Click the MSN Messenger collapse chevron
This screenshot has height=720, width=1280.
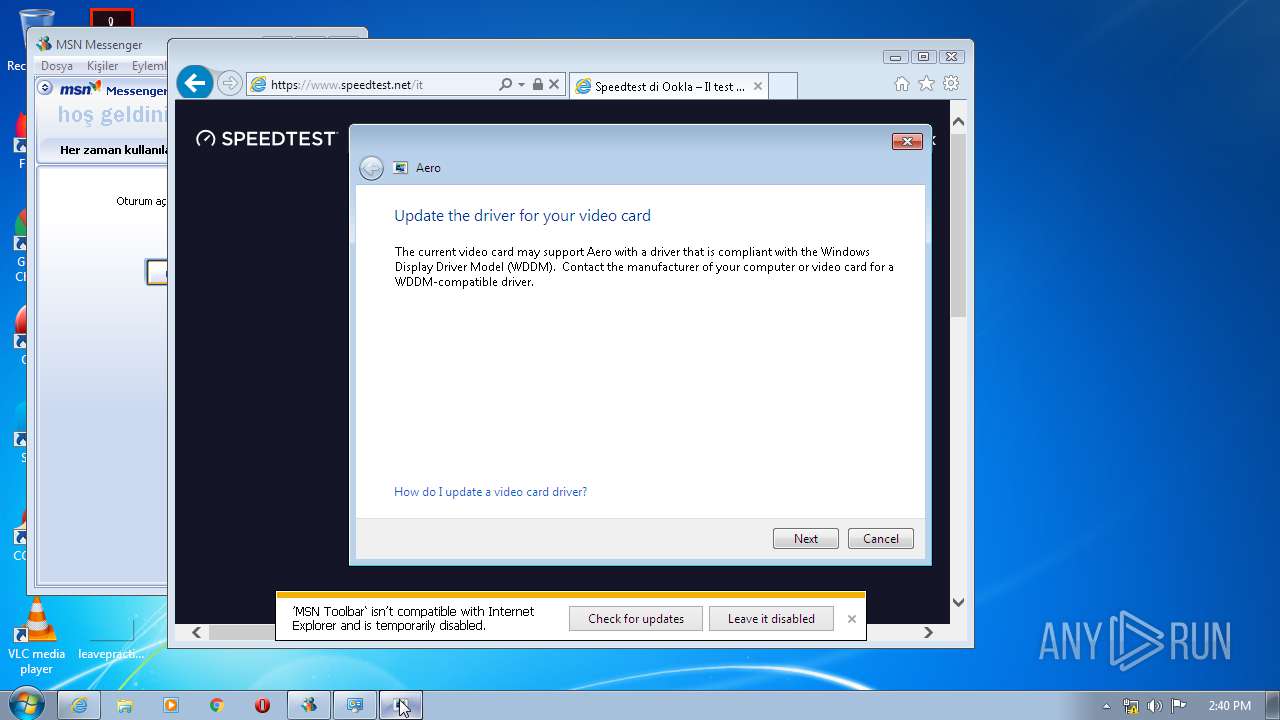[45, 88]
